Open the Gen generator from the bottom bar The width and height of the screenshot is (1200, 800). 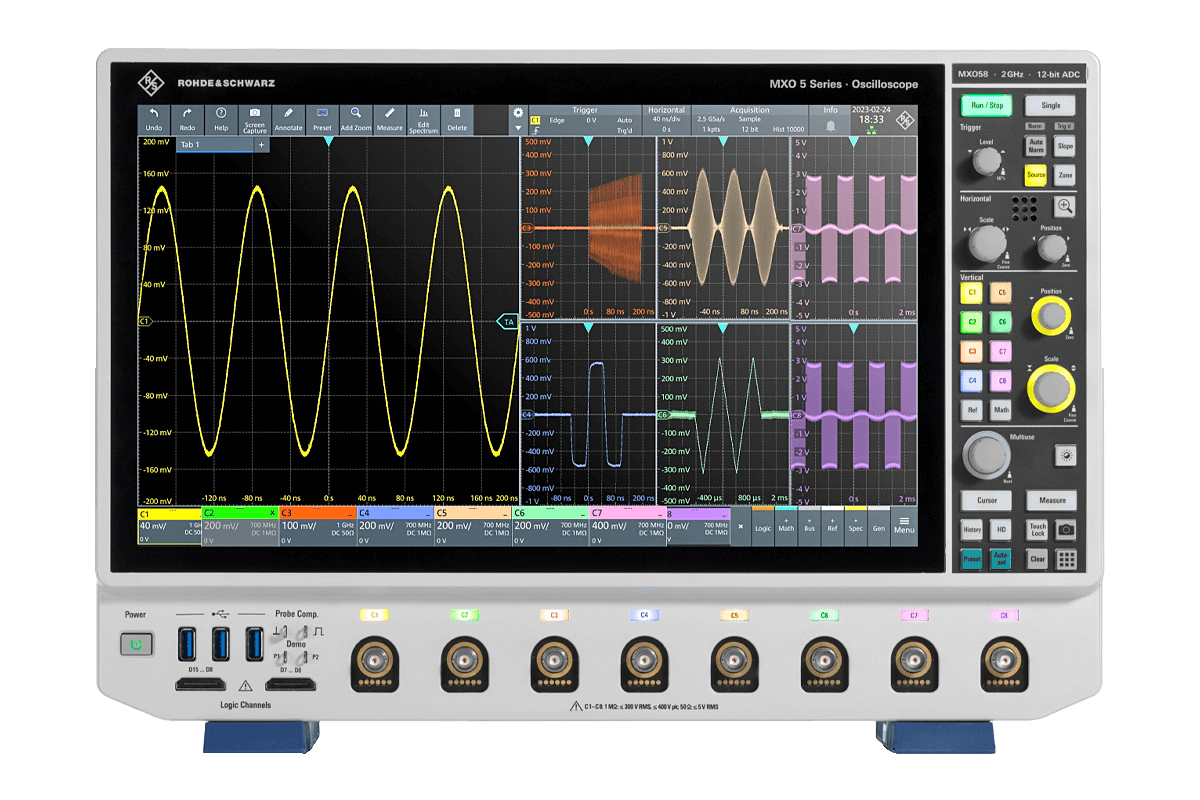(879, 524)
